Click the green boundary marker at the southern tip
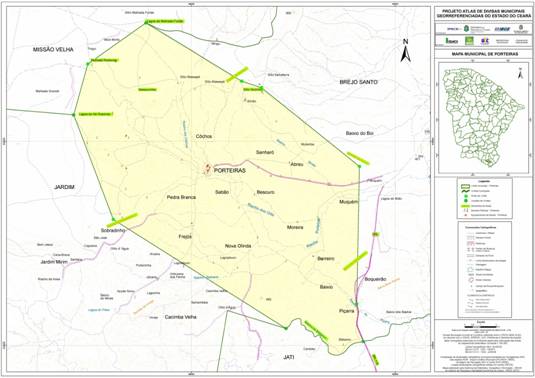This screenshot has height=378, width=535. coord(286,328)
